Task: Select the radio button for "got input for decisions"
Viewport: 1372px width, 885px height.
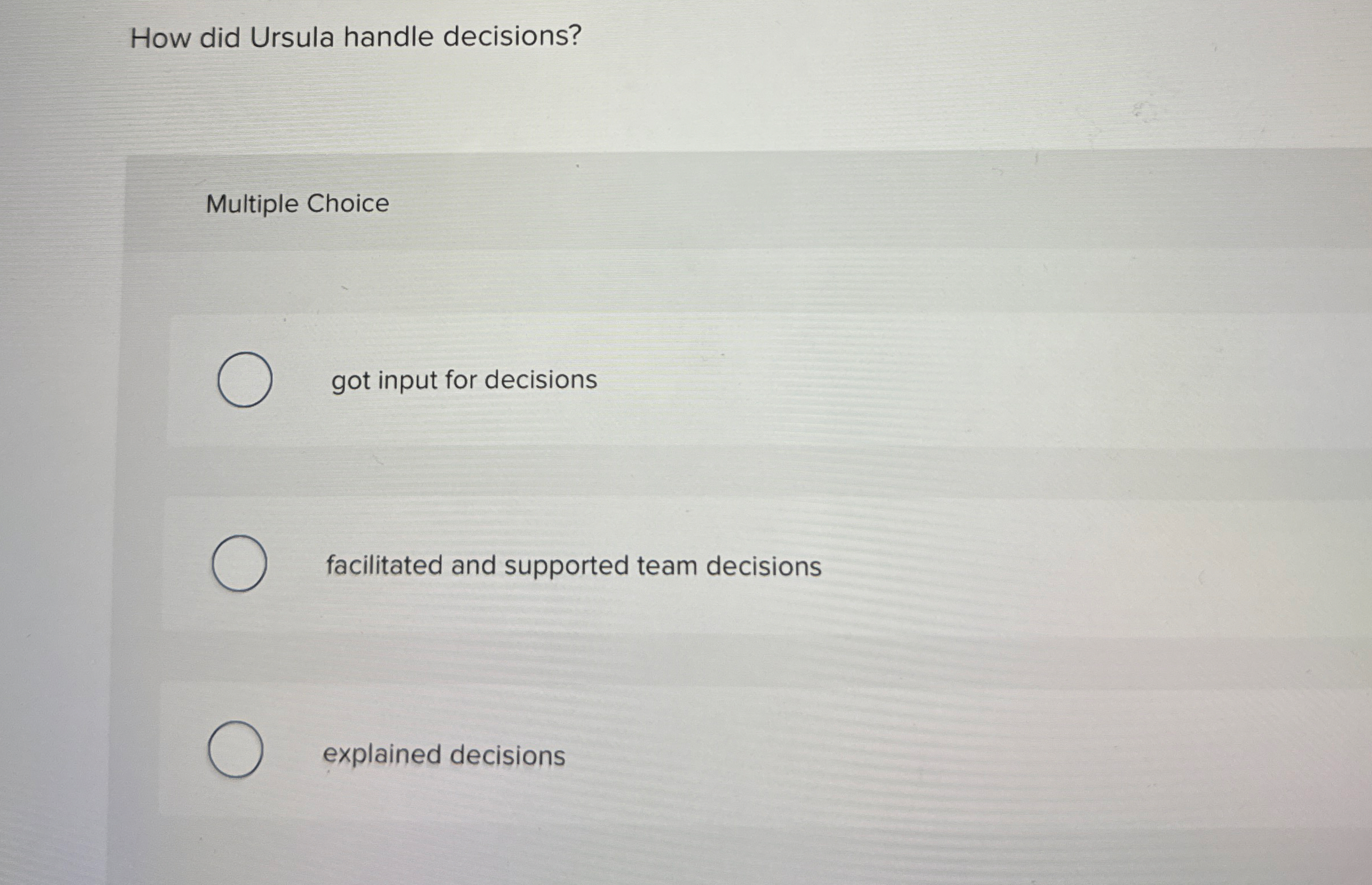Action: pyautogui.click(x=246, y=379)
